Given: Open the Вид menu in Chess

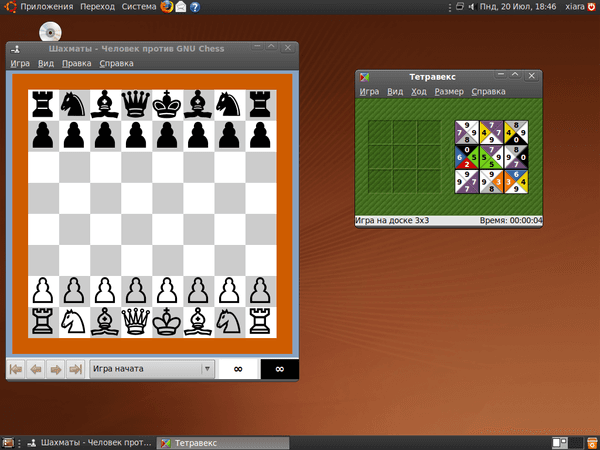Looking at the screenshot, I should coord(46,64).
